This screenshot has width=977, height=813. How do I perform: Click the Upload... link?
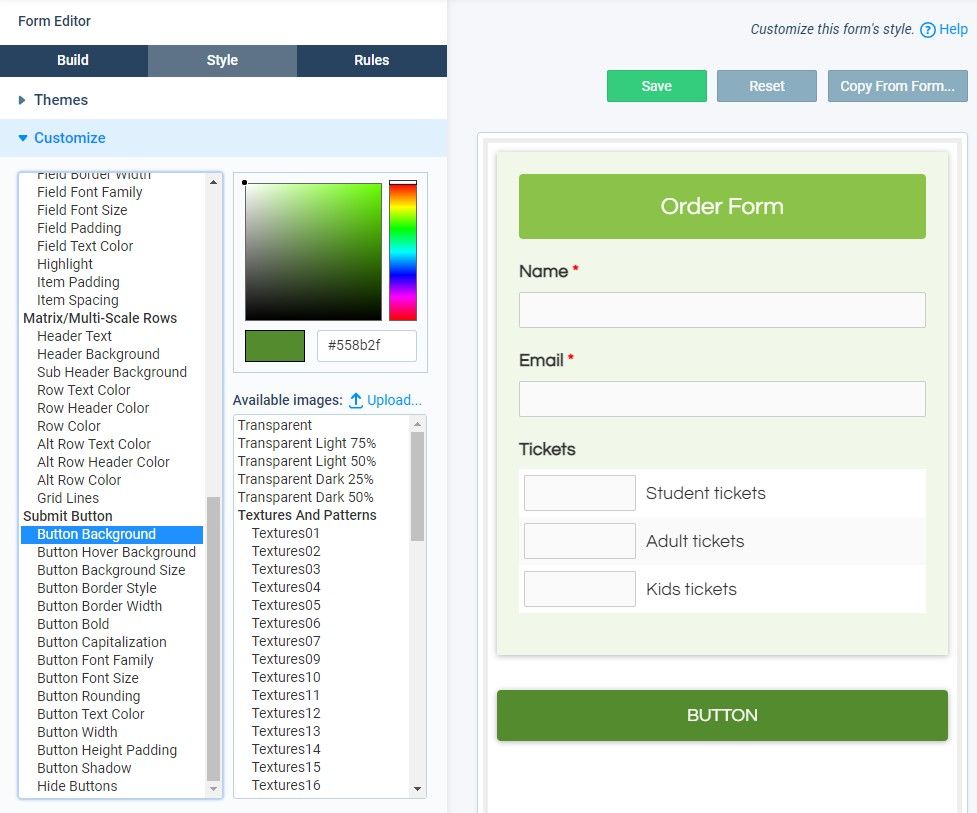[394, 400]
